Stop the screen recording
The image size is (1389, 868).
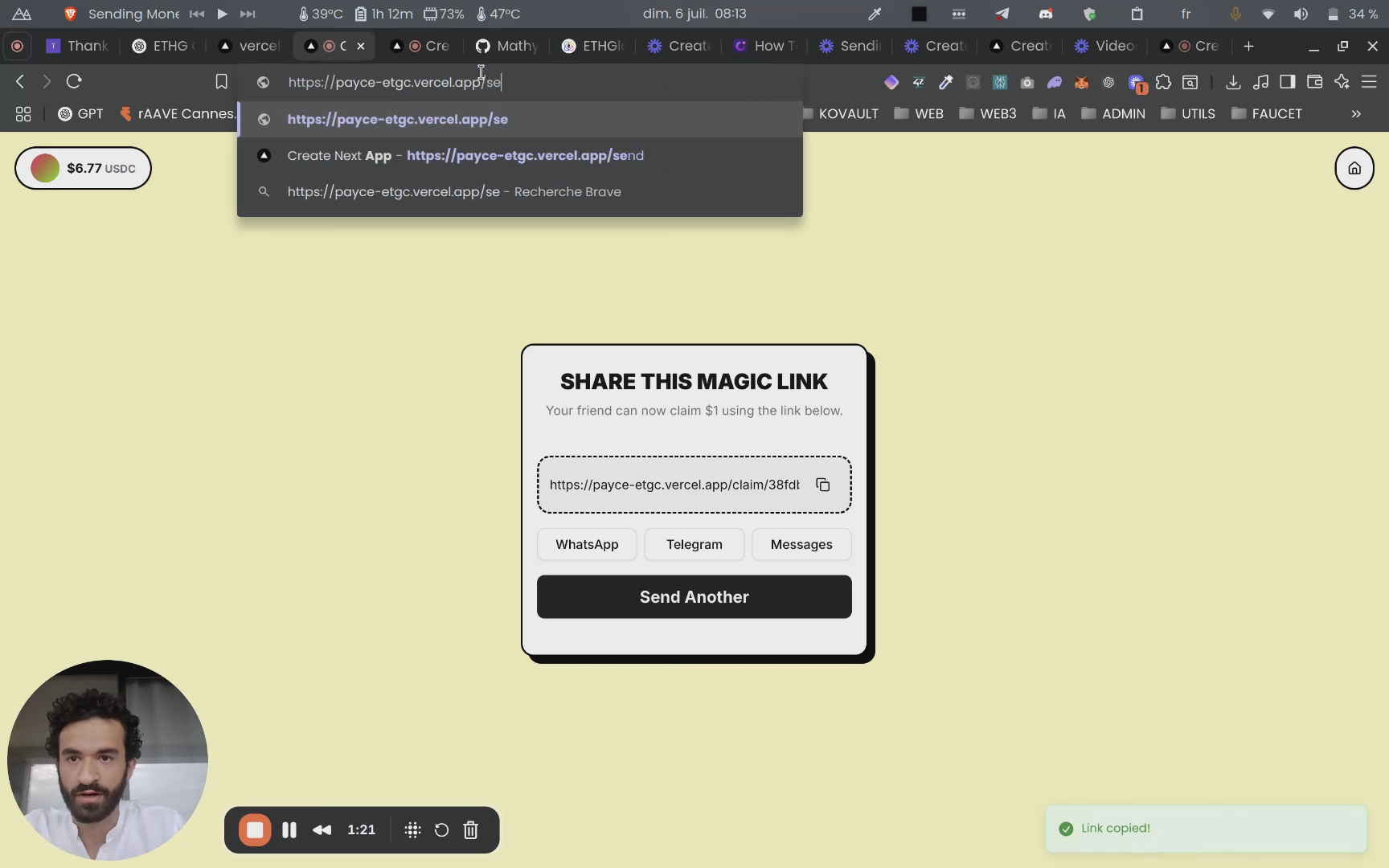[x=255, y=830]
